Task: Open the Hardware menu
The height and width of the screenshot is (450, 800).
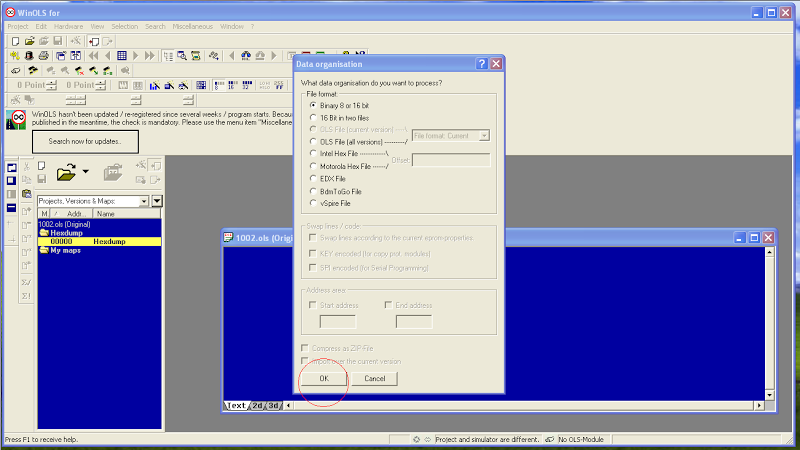Action: 68,27
